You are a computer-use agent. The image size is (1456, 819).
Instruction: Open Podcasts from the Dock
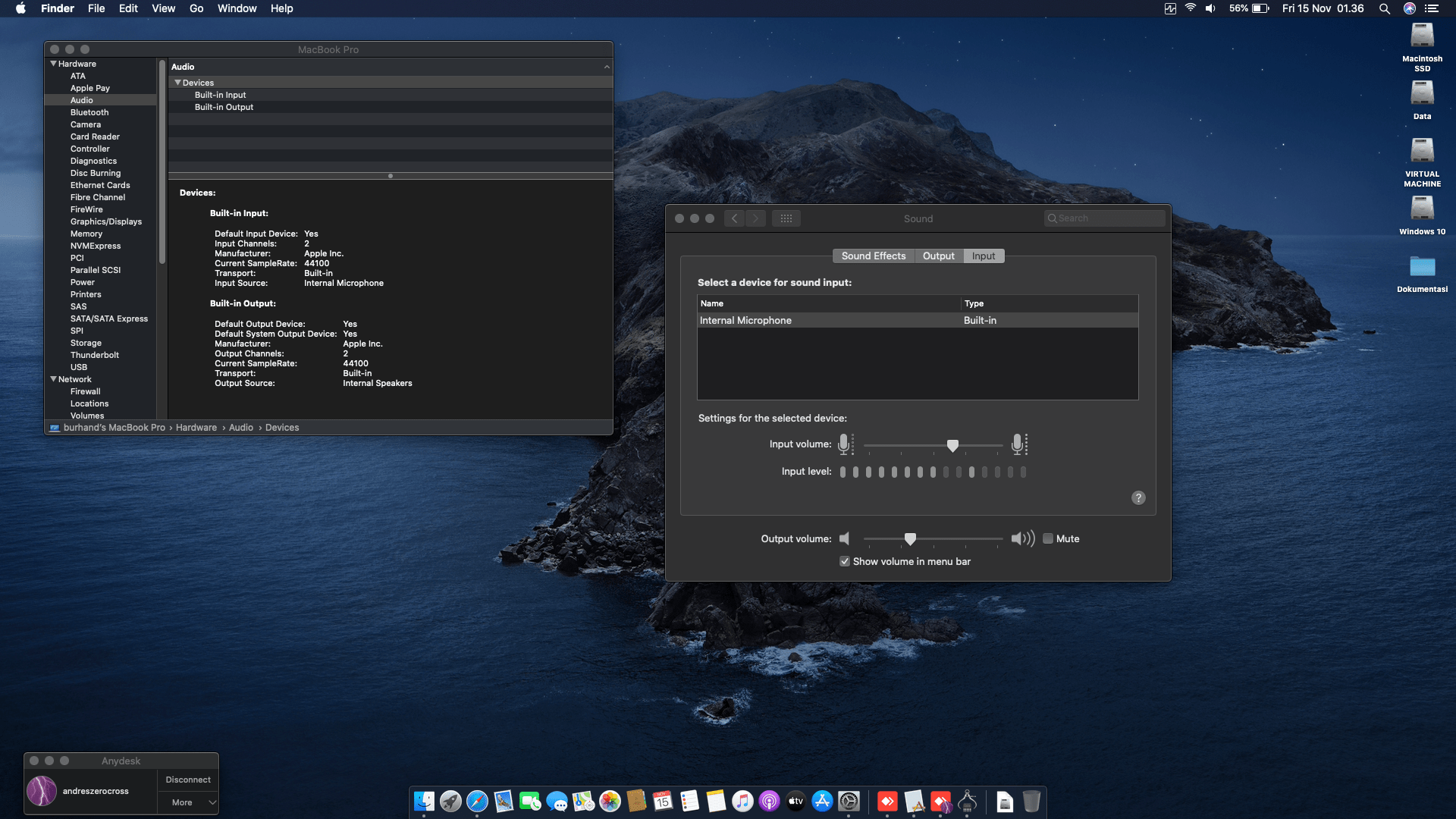pyautogui.click(x=769, y=802)
